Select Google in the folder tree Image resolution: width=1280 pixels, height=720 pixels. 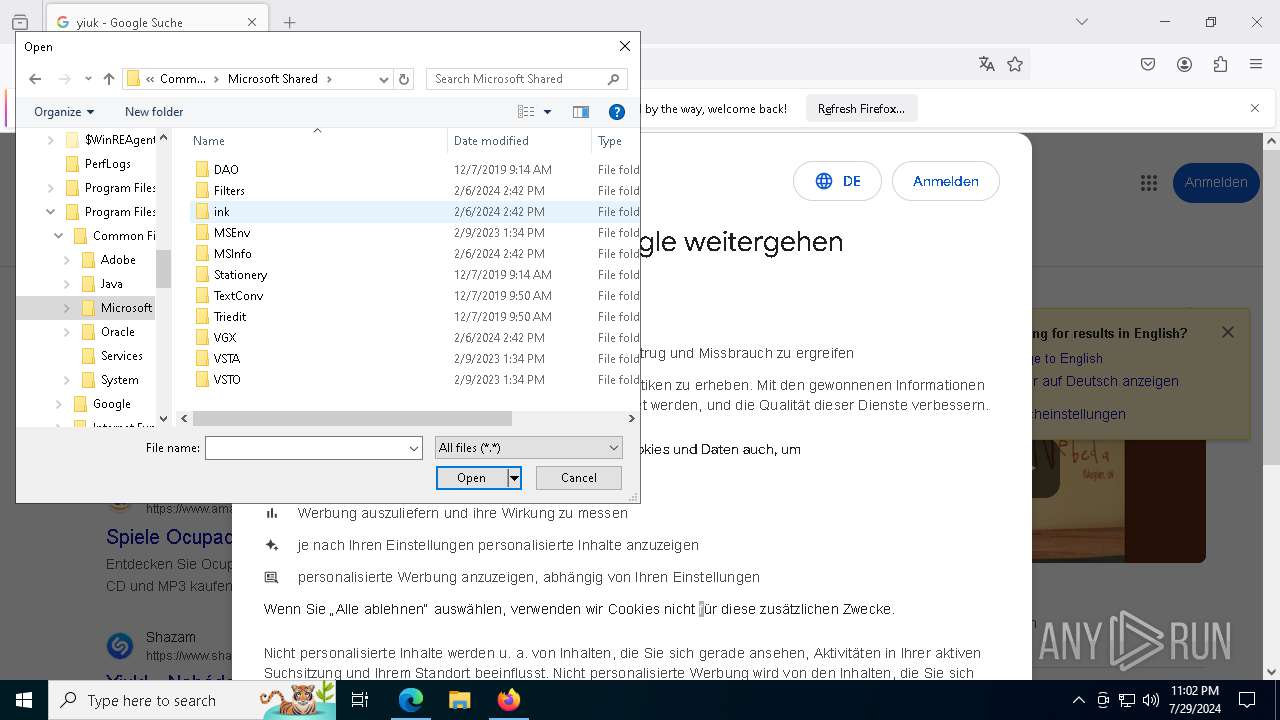111,404
